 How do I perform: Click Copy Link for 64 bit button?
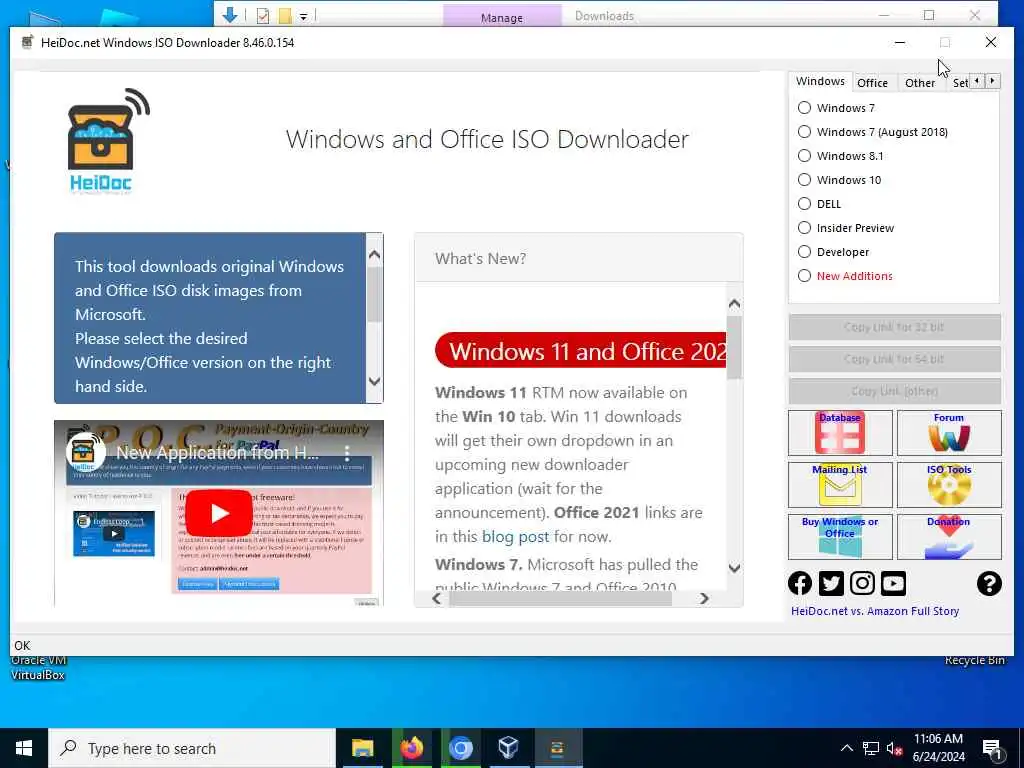tap(894, 359)
